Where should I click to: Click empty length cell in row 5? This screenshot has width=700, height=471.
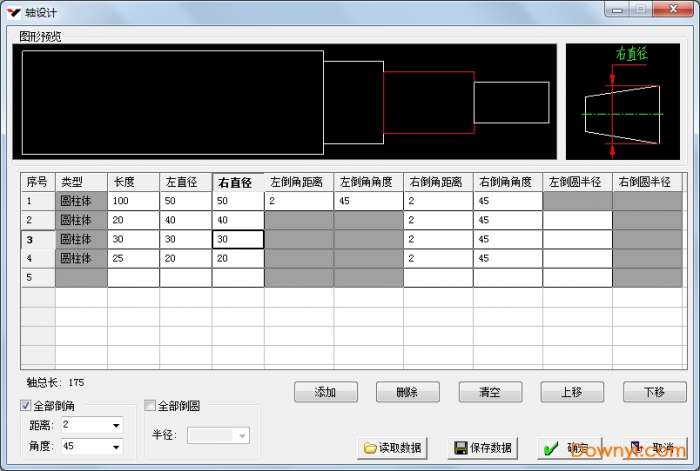[x=133, y=278]
